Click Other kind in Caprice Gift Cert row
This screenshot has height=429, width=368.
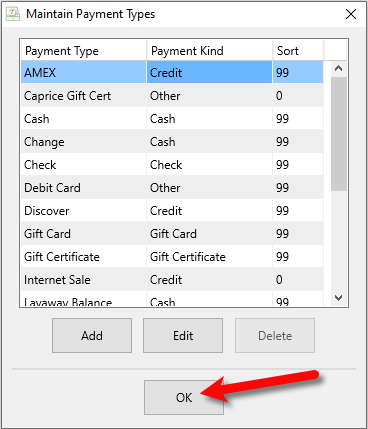210,96
